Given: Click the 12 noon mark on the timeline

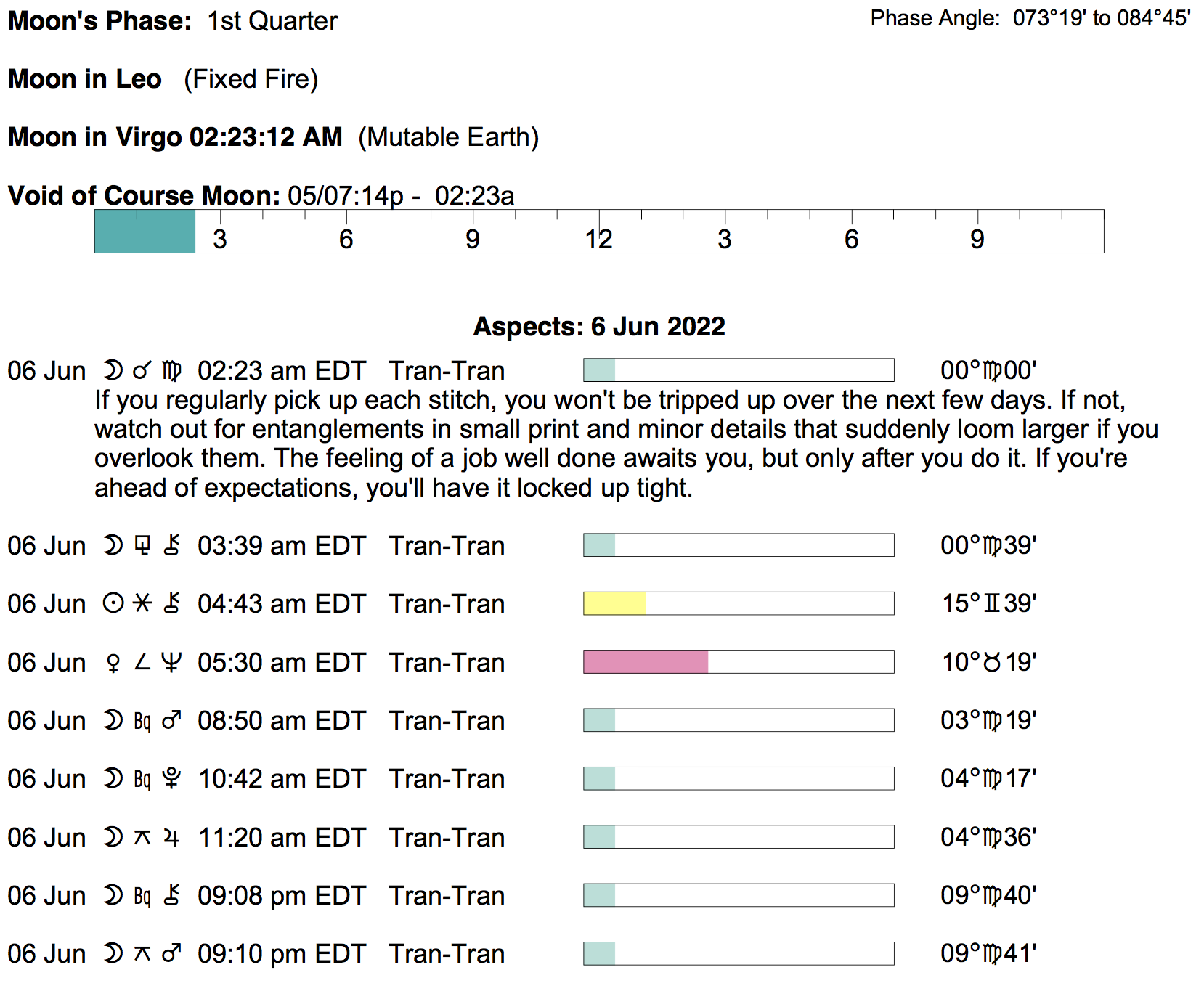Looking at the screenshot, I should point(599,238).
